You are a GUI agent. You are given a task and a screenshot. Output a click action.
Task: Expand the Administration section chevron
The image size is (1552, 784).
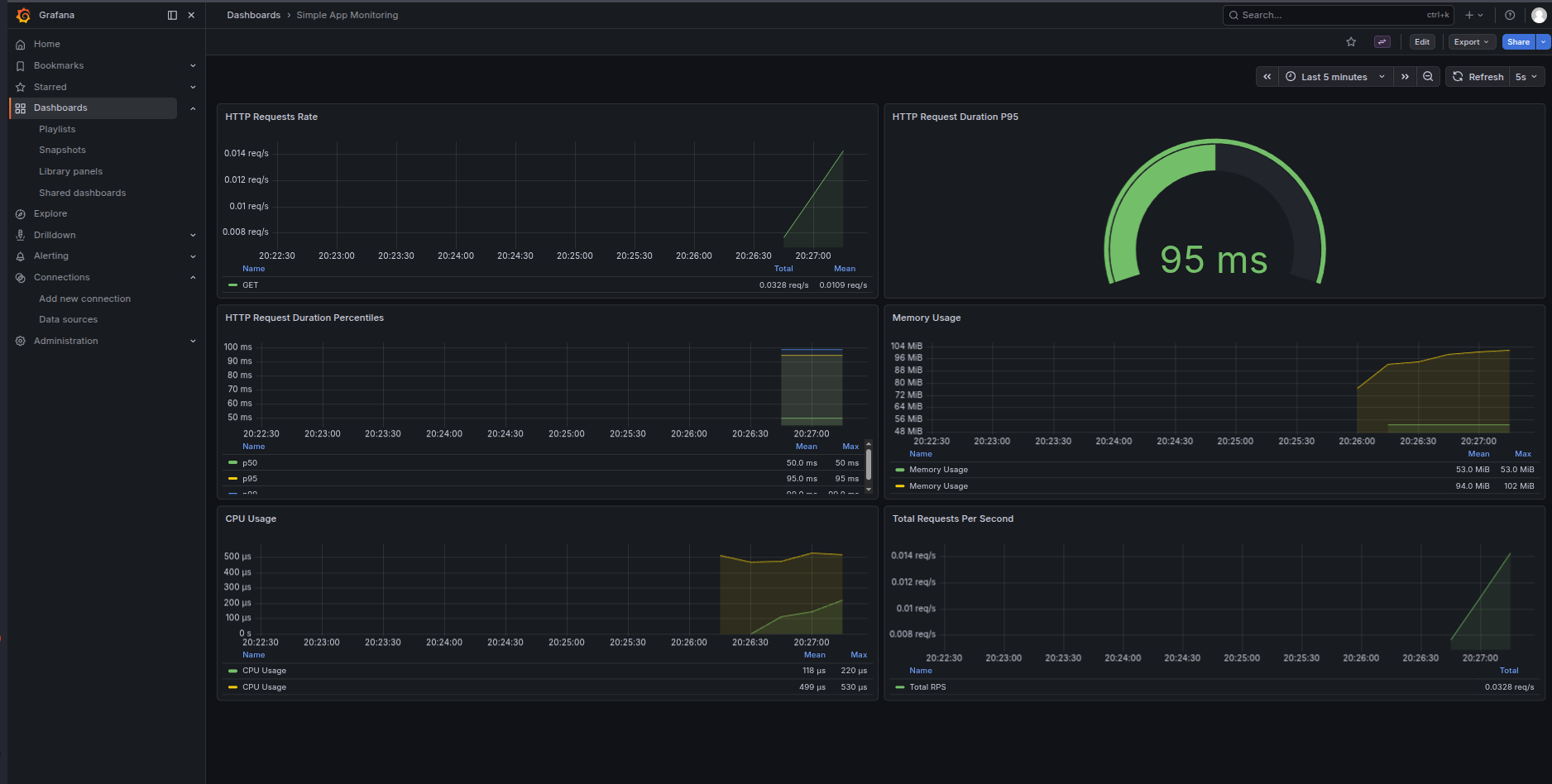click(193, 341)
